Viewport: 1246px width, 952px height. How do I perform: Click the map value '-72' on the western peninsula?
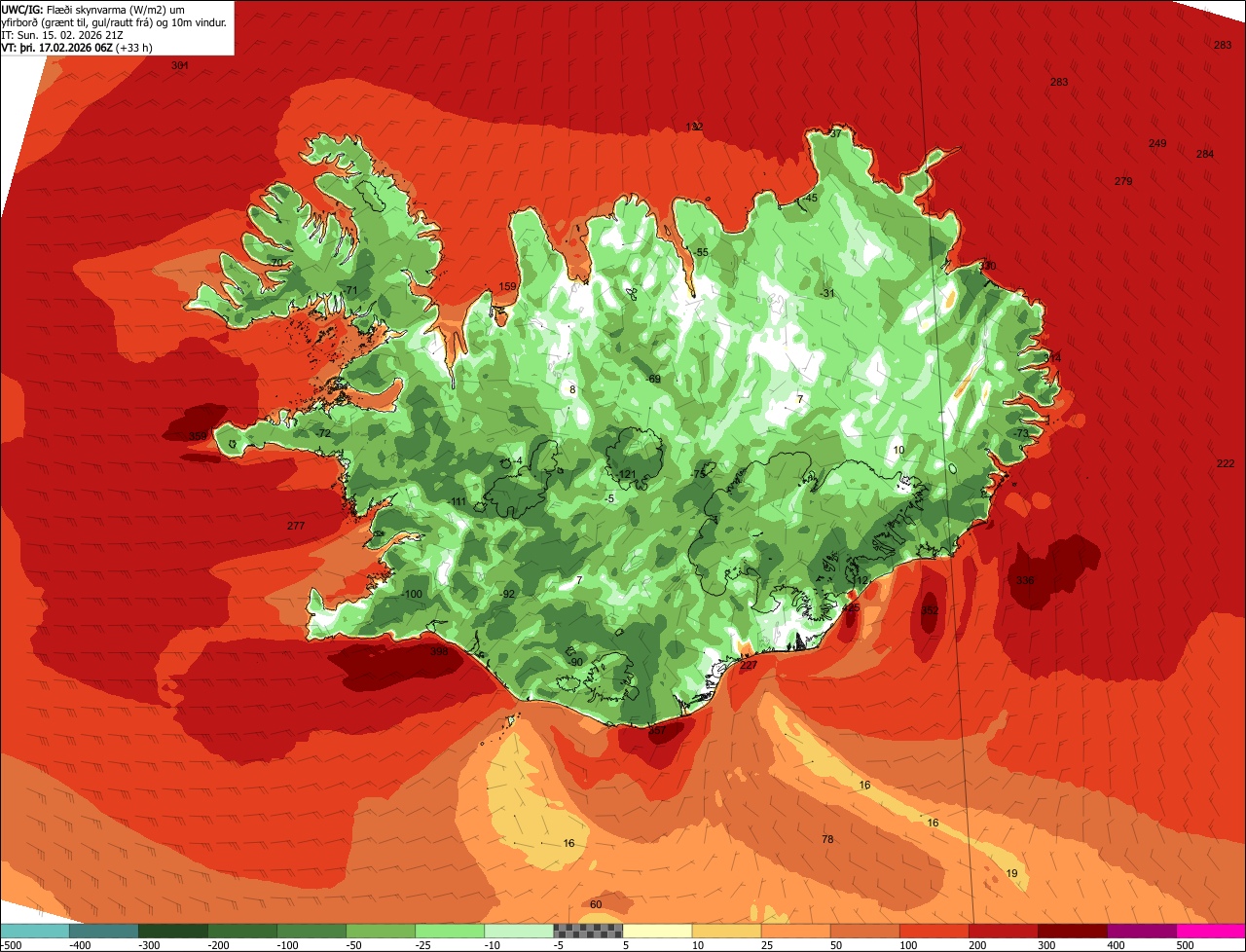pos(323,433)
